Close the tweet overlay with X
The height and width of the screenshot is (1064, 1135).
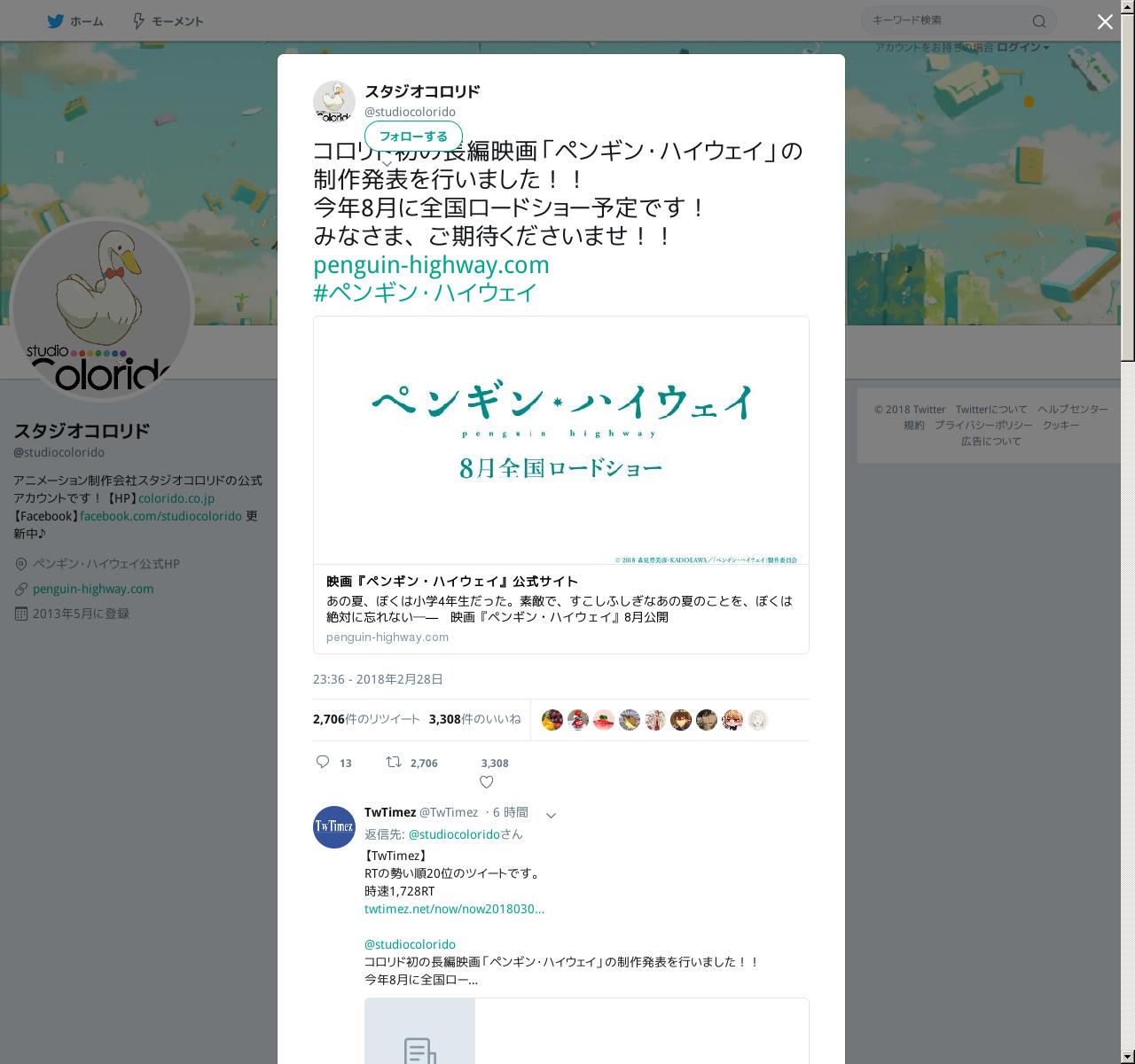point(1105,22)
